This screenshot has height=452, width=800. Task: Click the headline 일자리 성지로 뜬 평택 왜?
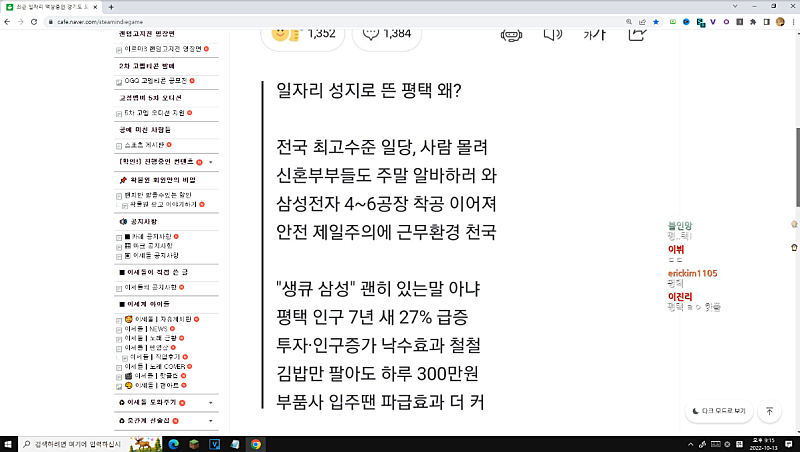(x=368, y=90)
